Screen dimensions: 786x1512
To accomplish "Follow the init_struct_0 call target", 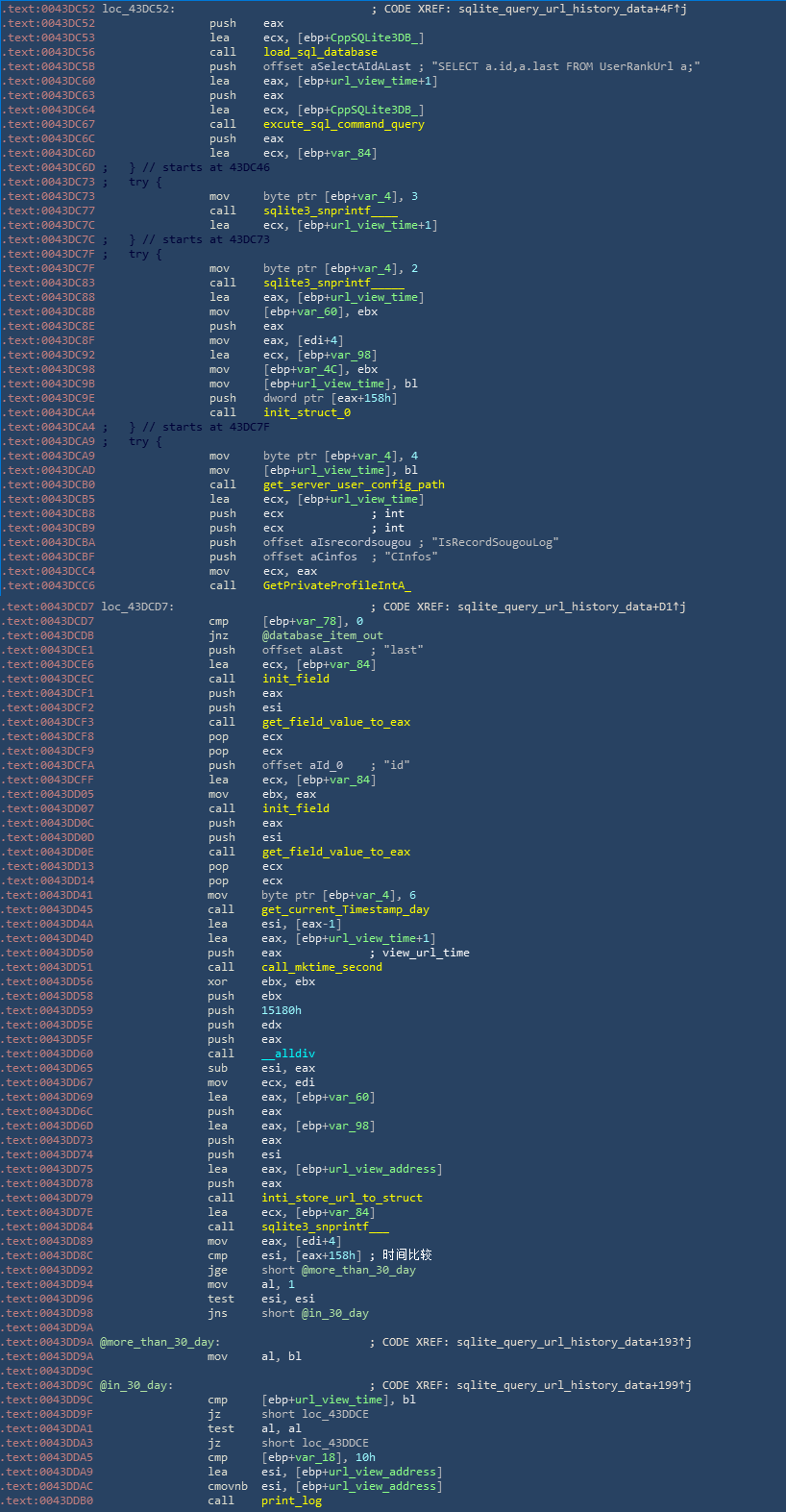I will click(x=307, y=412).
